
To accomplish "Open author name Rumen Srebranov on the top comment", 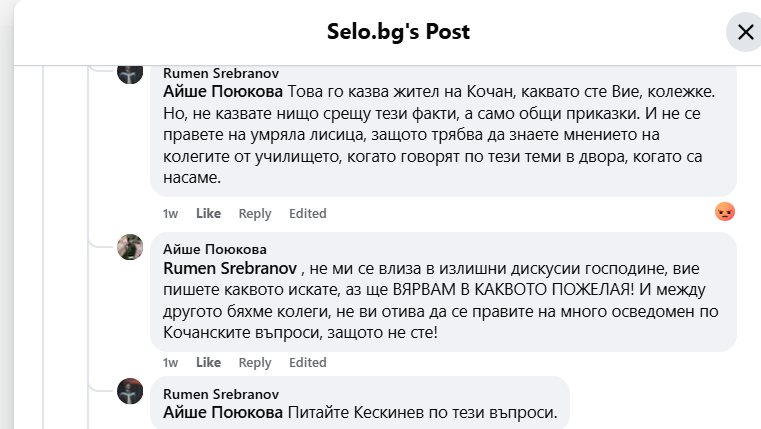I will pos(220,73).
